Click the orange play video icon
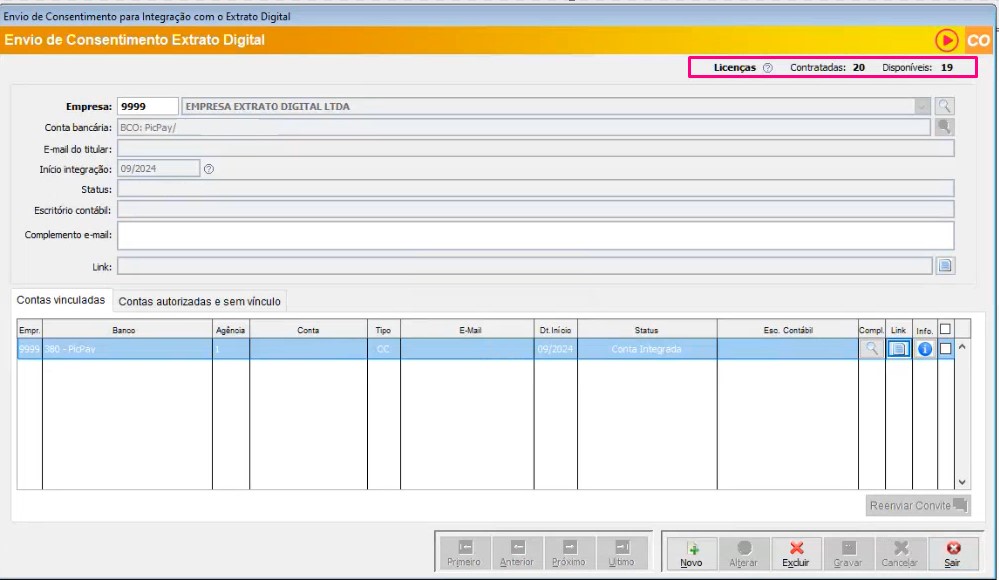Image resolution: width=999 pixels, height=580 pixels. click(x=946, y=40)
